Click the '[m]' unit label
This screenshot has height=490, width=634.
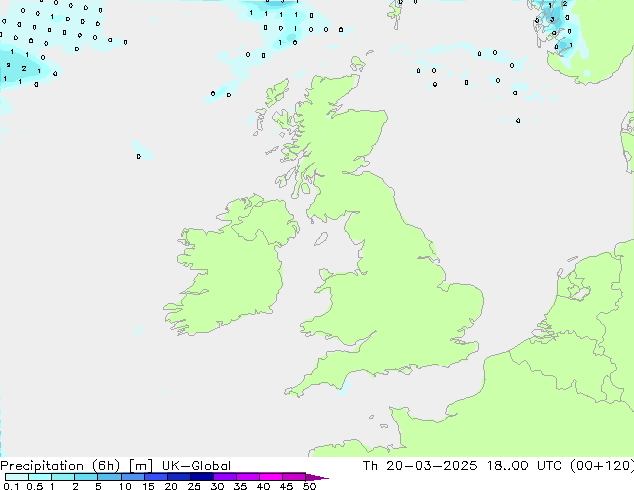pyautogui.click(x=140, y=466)
